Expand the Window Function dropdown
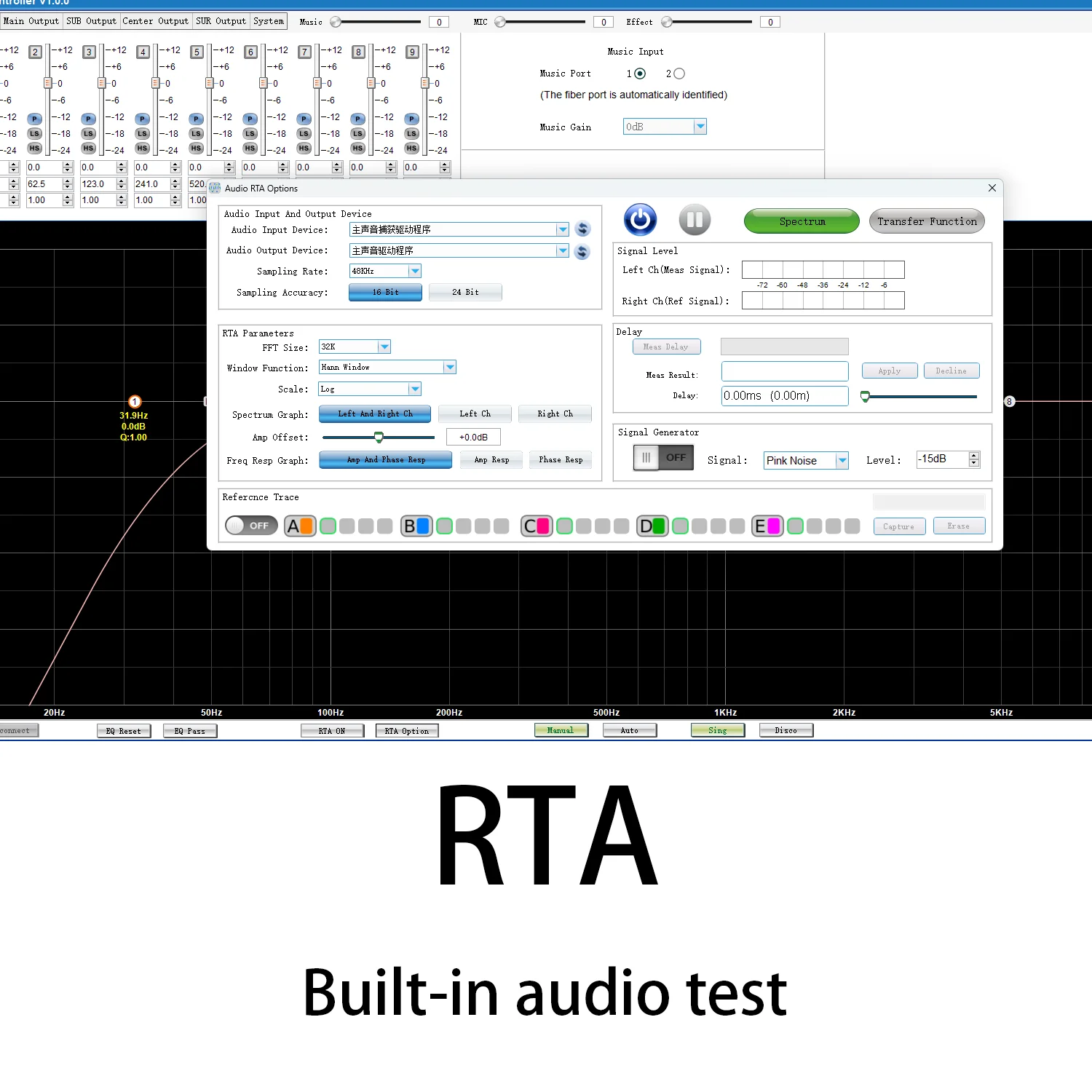Screen dimensions: 1092x1092 point(450,368)
